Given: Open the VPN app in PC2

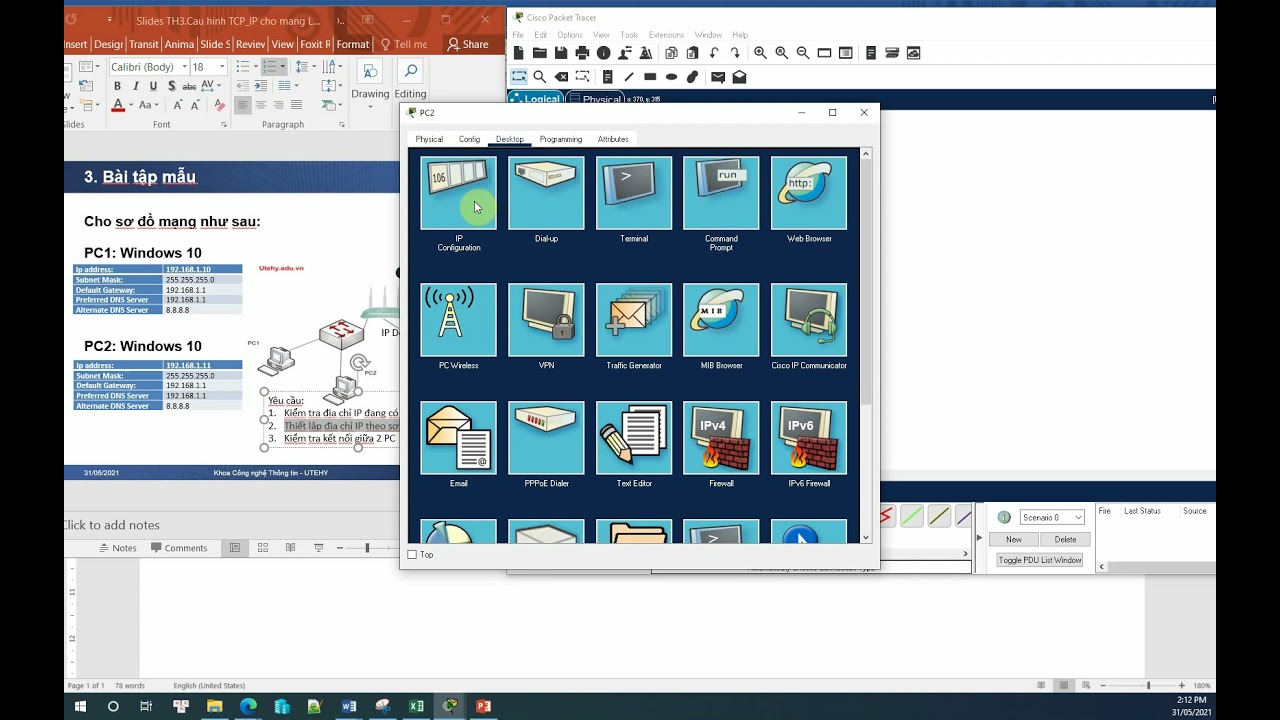Looking at the screenshot, I should tap(546, 320).
